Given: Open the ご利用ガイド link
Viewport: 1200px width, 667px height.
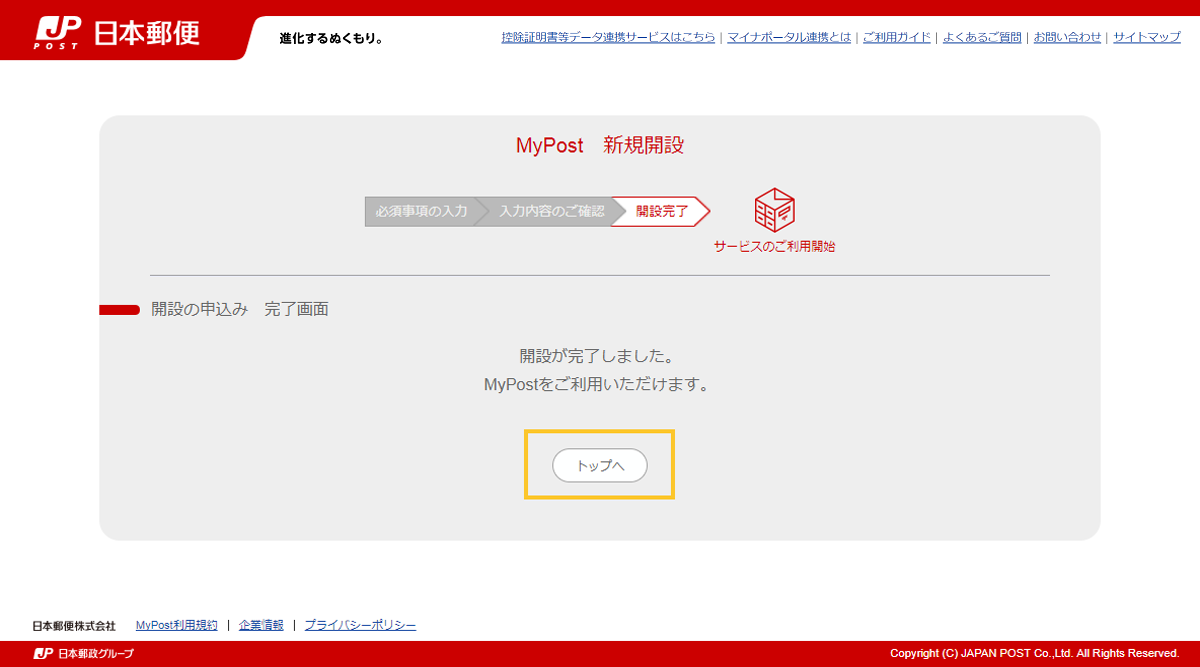Looking at the screenshot, I should 896,37.
